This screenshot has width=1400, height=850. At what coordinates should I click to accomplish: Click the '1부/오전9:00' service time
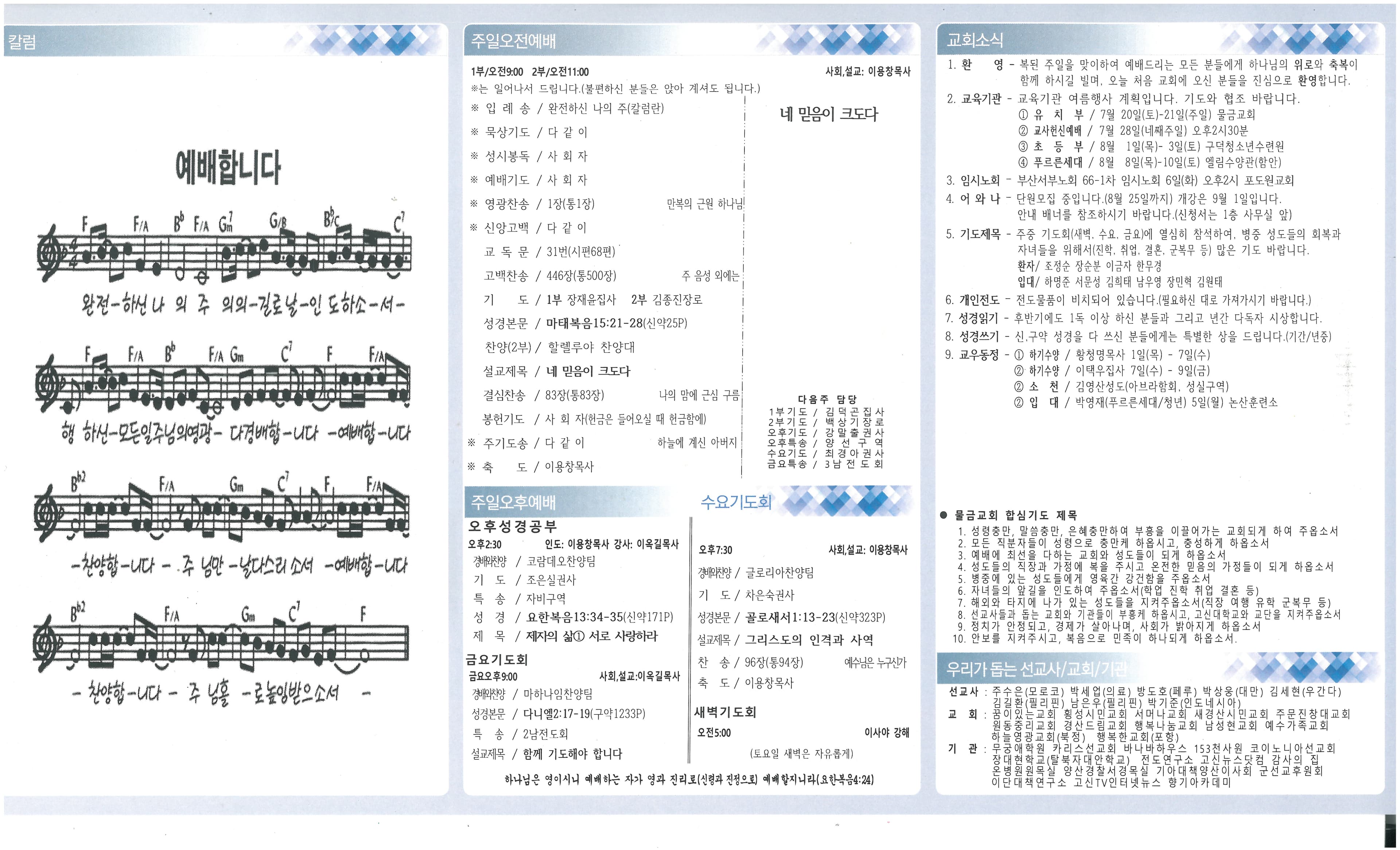tap(497, 71)
